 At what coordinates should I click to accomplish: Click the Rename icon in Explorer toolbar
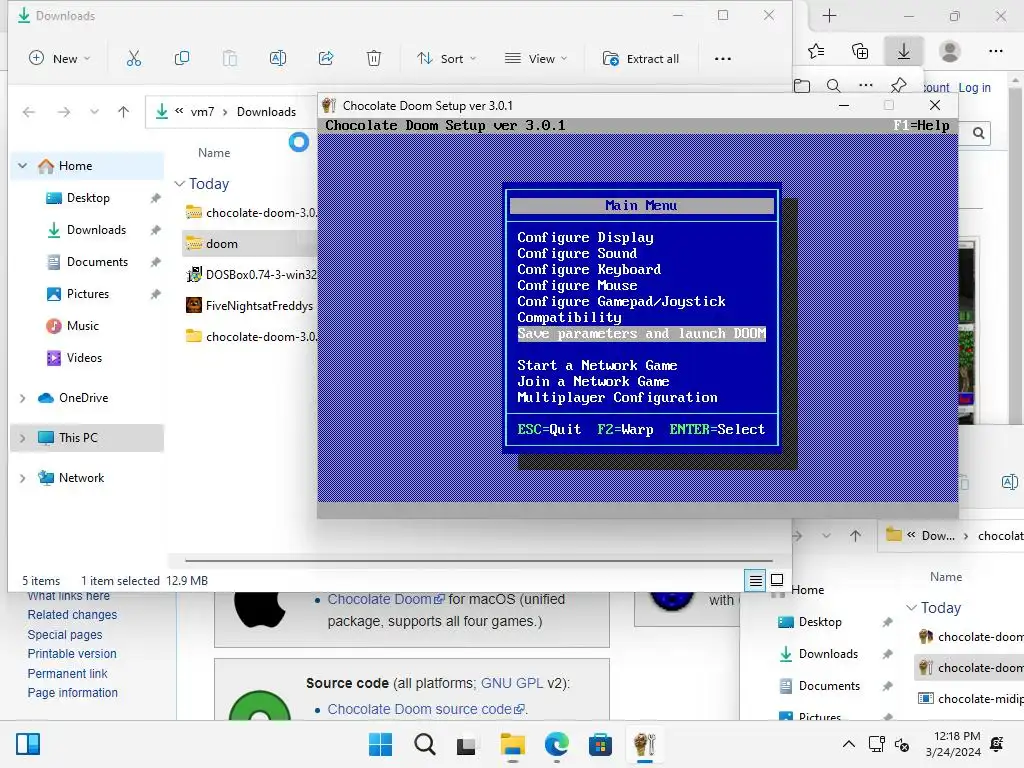click(278, 59)
